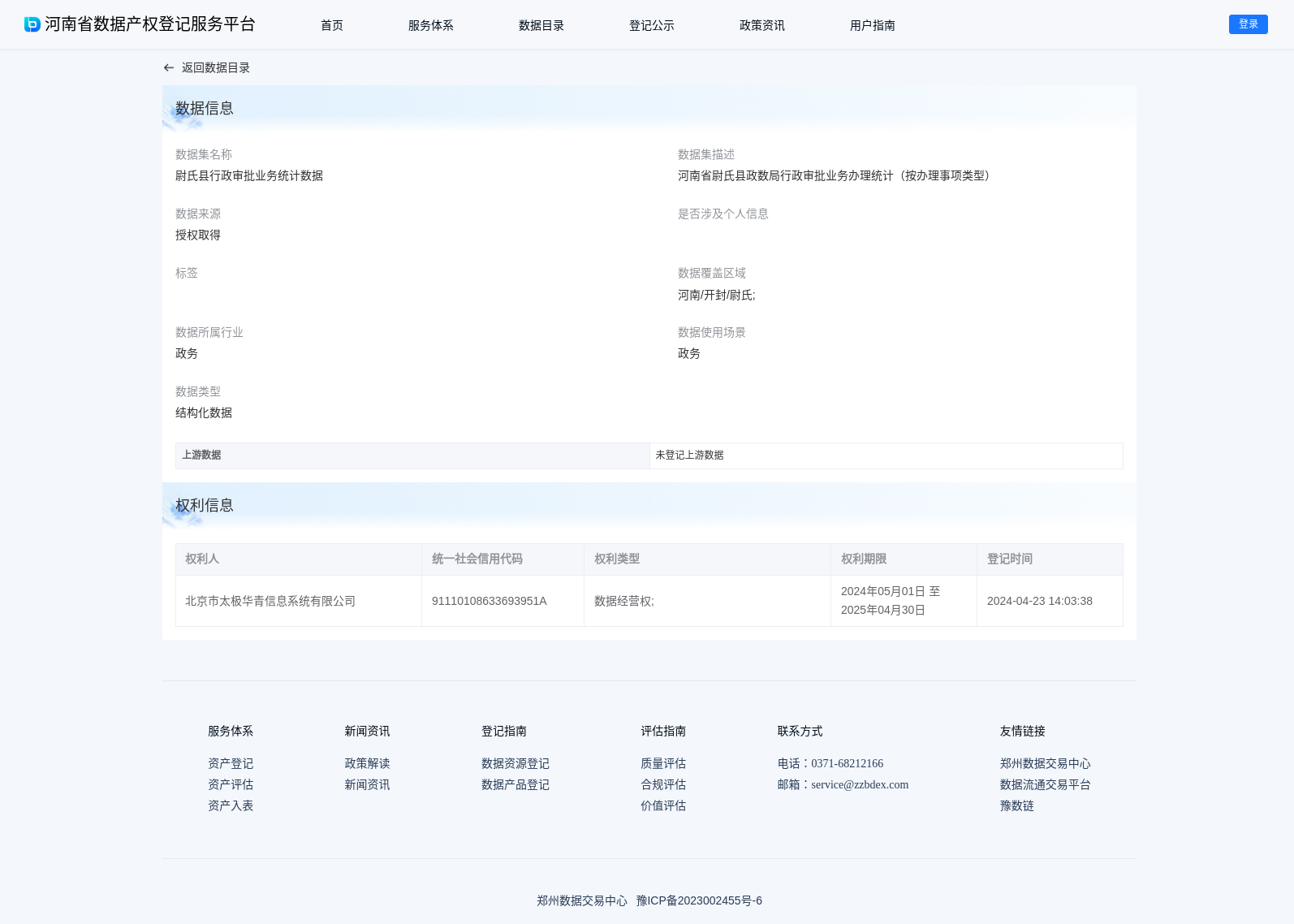Click column header 权利类型
The height and width of the screenshot is (924, 1294).
(x=617, y=559)
